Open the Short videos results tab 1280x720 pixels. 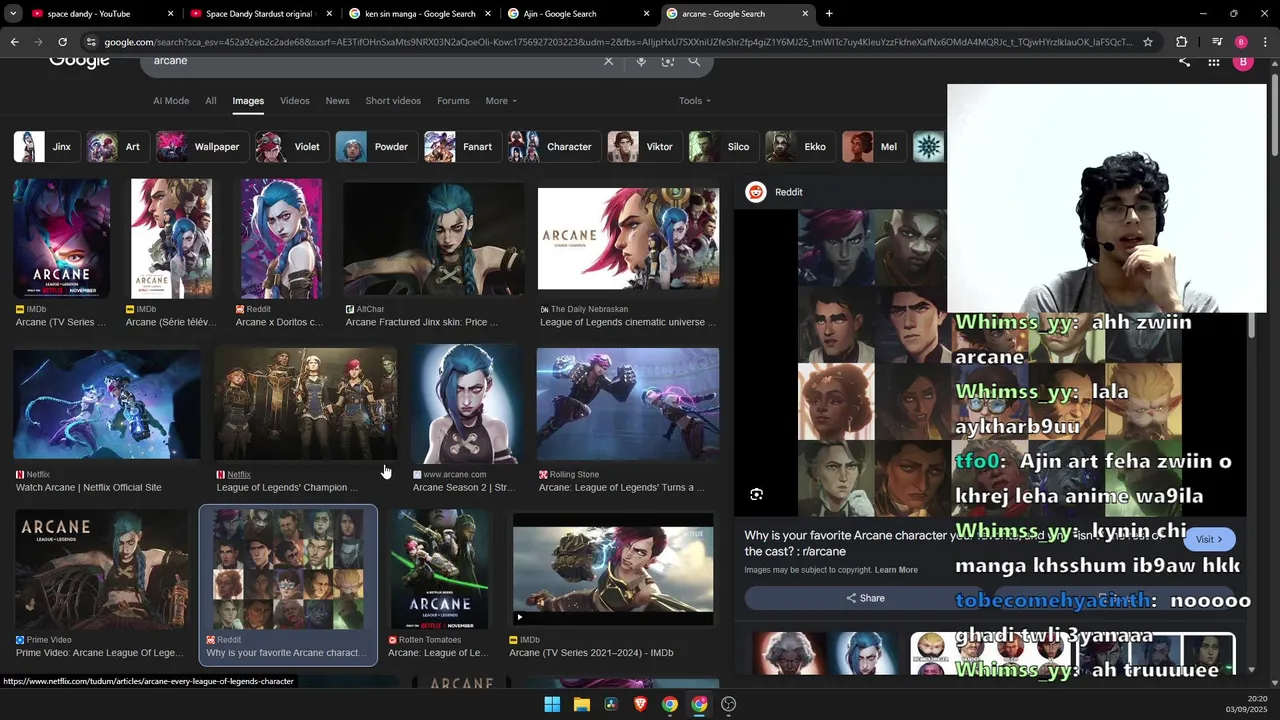pos(393,101)
